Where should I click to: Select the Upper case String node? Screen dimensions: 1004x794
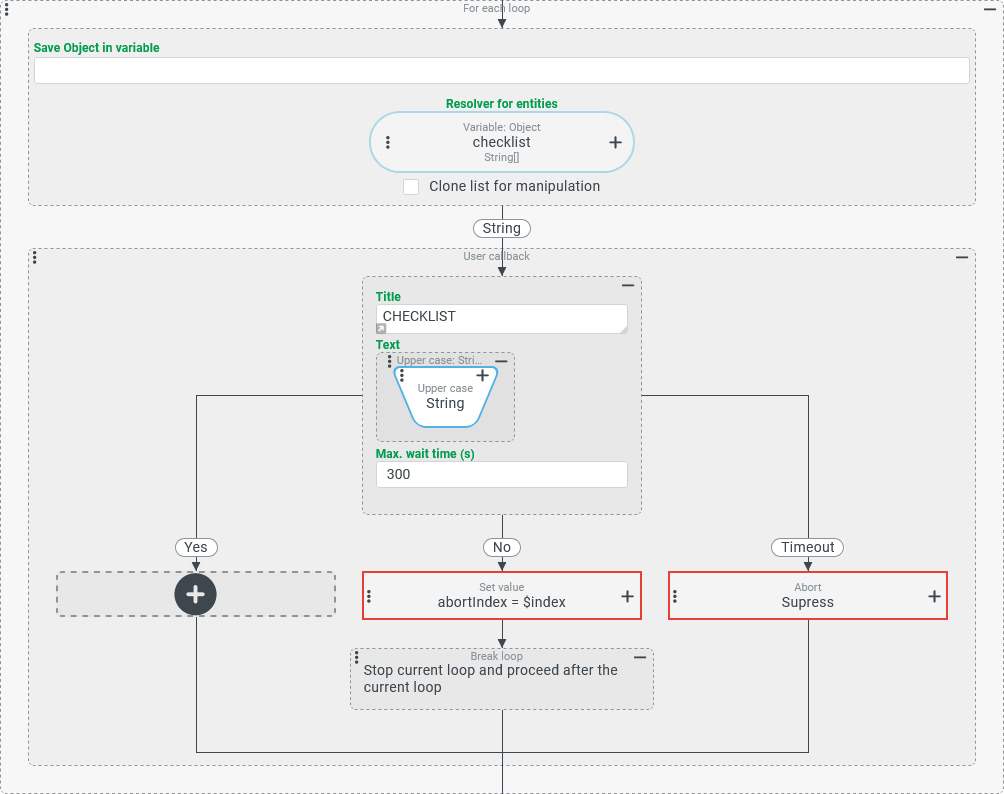pyautogui.click(x=445, y=397)
